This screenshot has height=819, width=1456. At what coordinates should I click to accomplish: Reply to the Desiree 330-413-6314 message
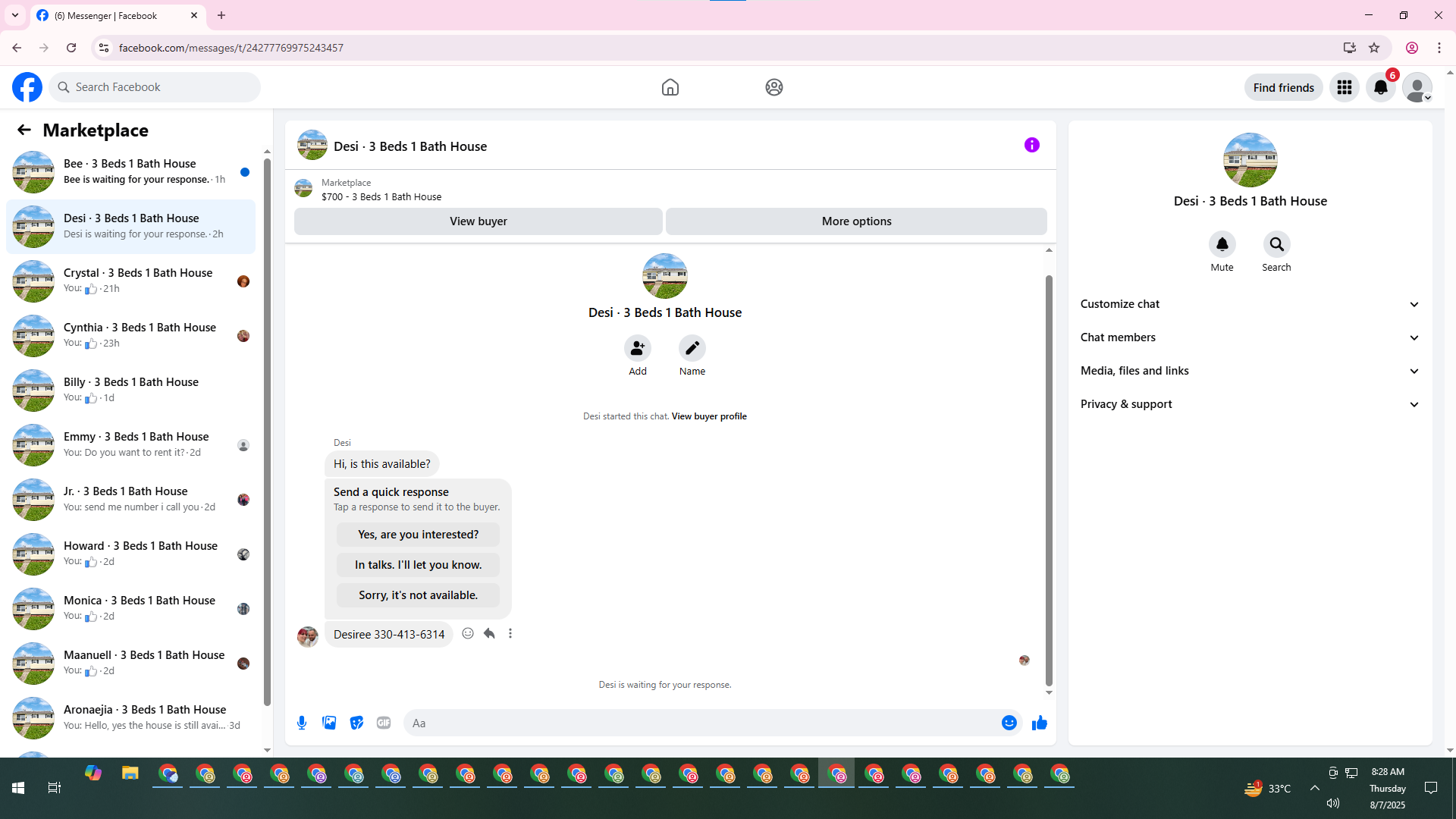[x=489, y=633]
